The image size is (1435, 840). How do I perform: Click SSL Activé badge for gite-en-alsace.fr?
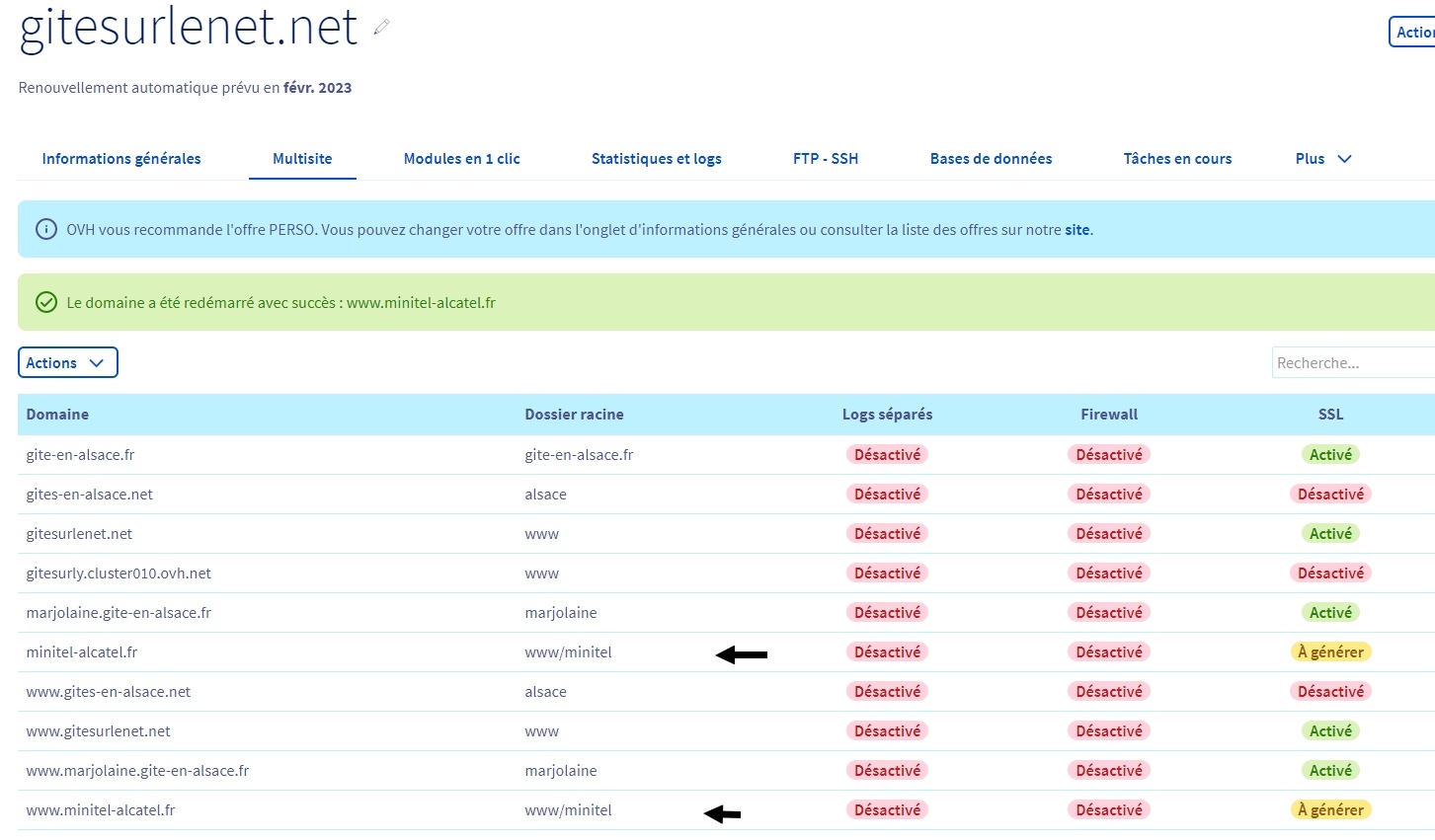click(1330, 455)
